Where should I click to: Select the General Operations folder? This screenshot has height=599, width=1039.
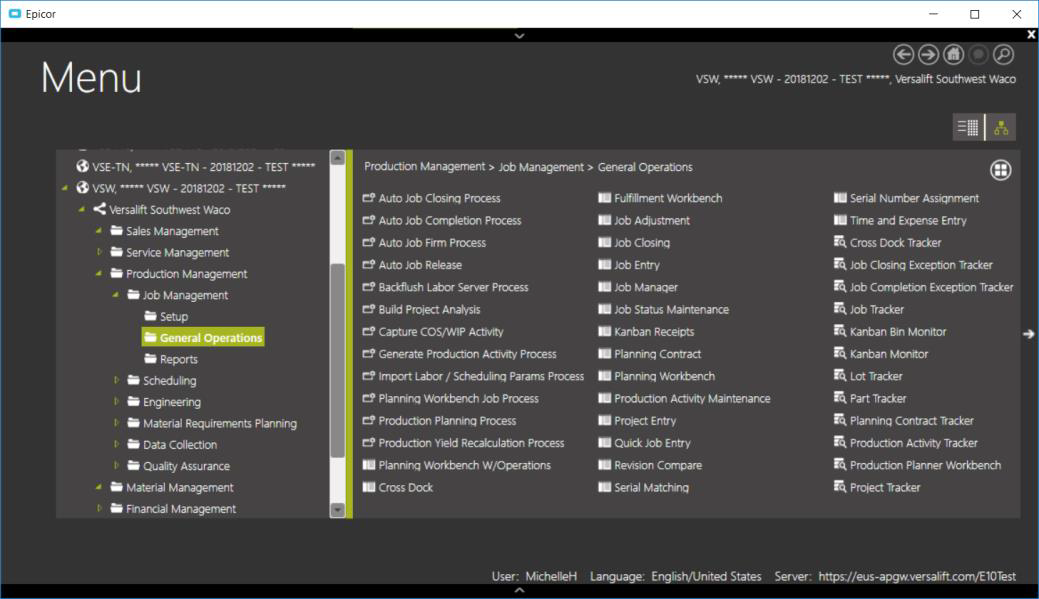[x=203, y=337]
